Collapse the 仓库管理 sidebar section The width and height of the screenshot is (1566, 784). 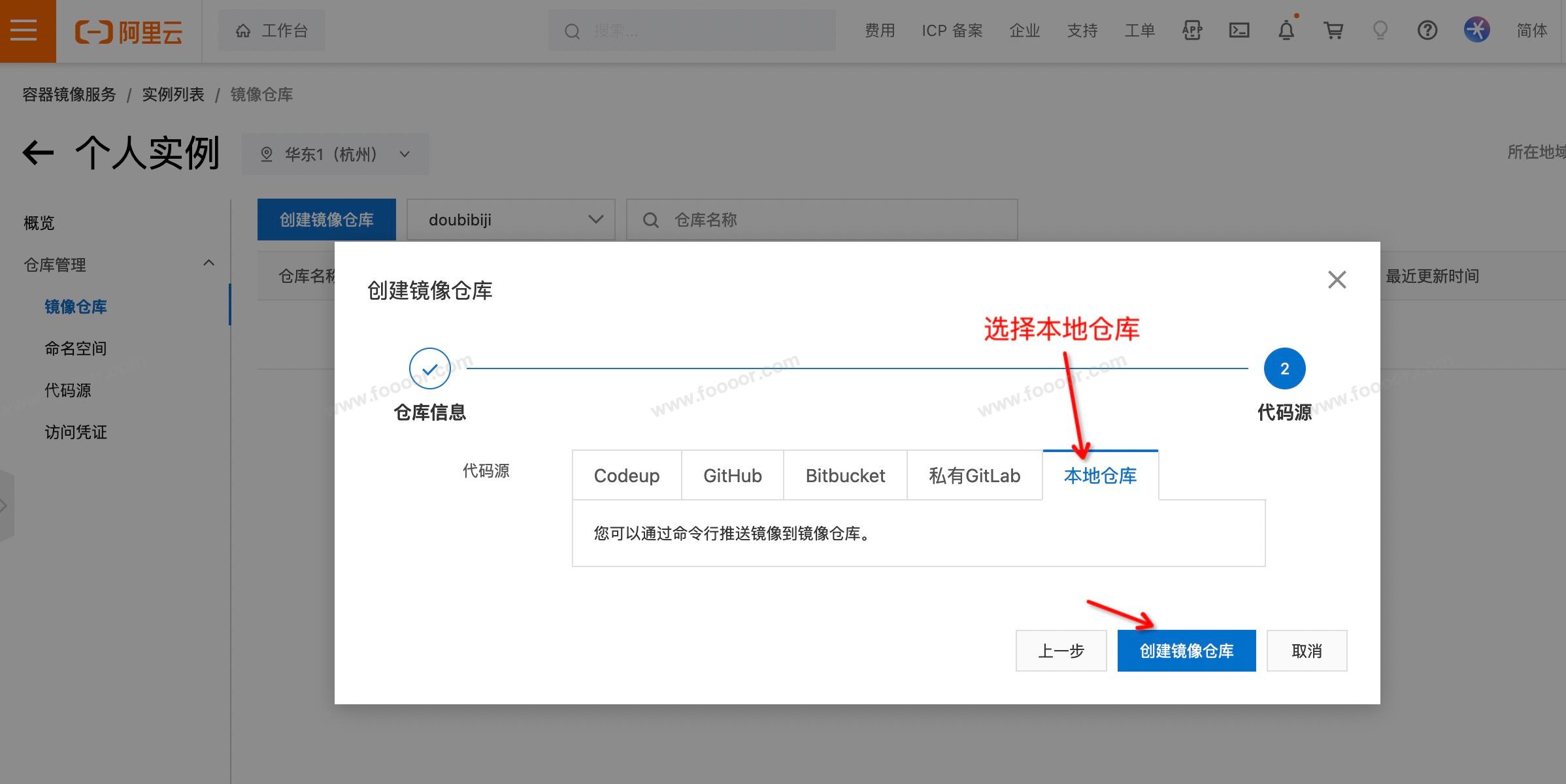point(208,263)
